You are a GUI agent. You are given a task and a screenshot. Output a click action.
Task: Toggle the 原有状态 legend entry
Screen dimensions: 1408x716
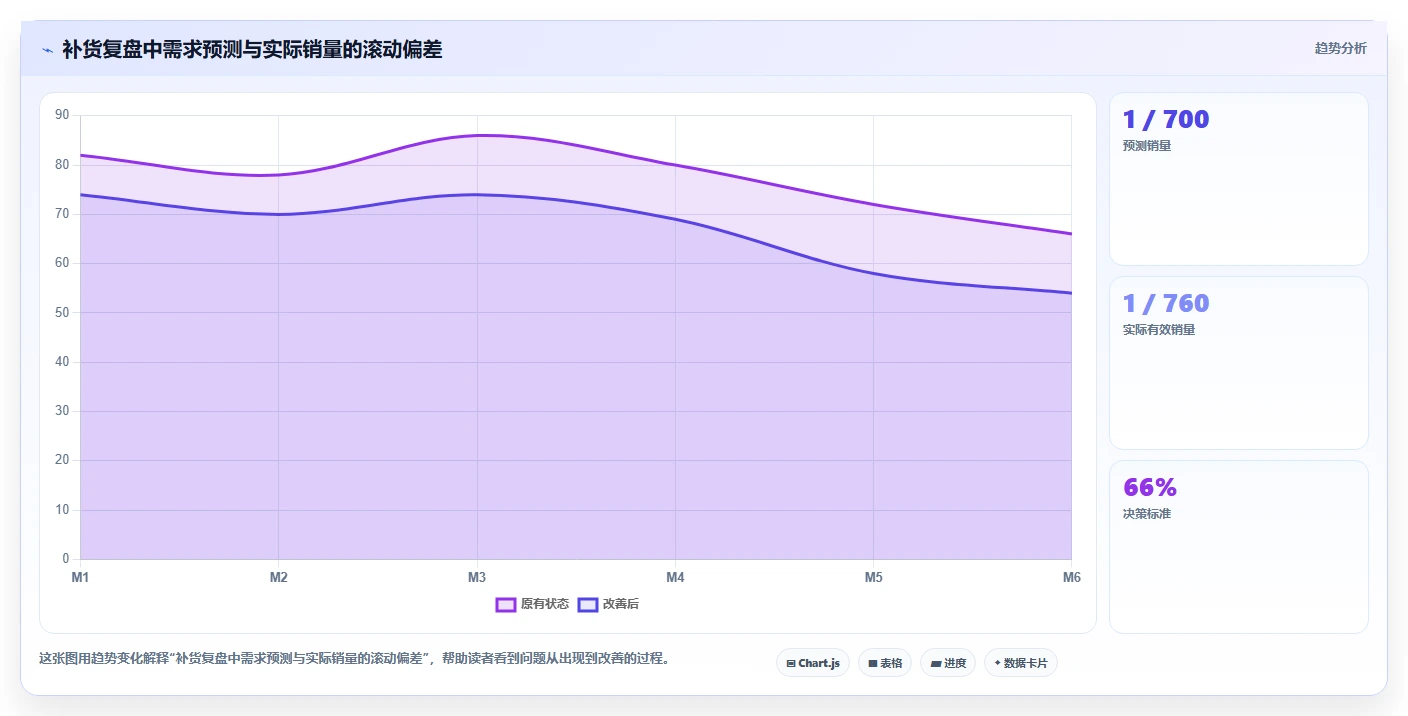tap(533, 604)
